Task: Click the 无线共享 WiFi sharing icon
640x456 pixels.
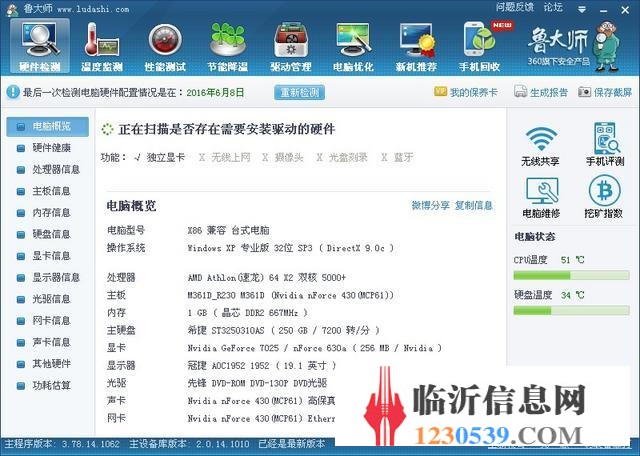Action: pyautogui.click(x=540, y=146)
